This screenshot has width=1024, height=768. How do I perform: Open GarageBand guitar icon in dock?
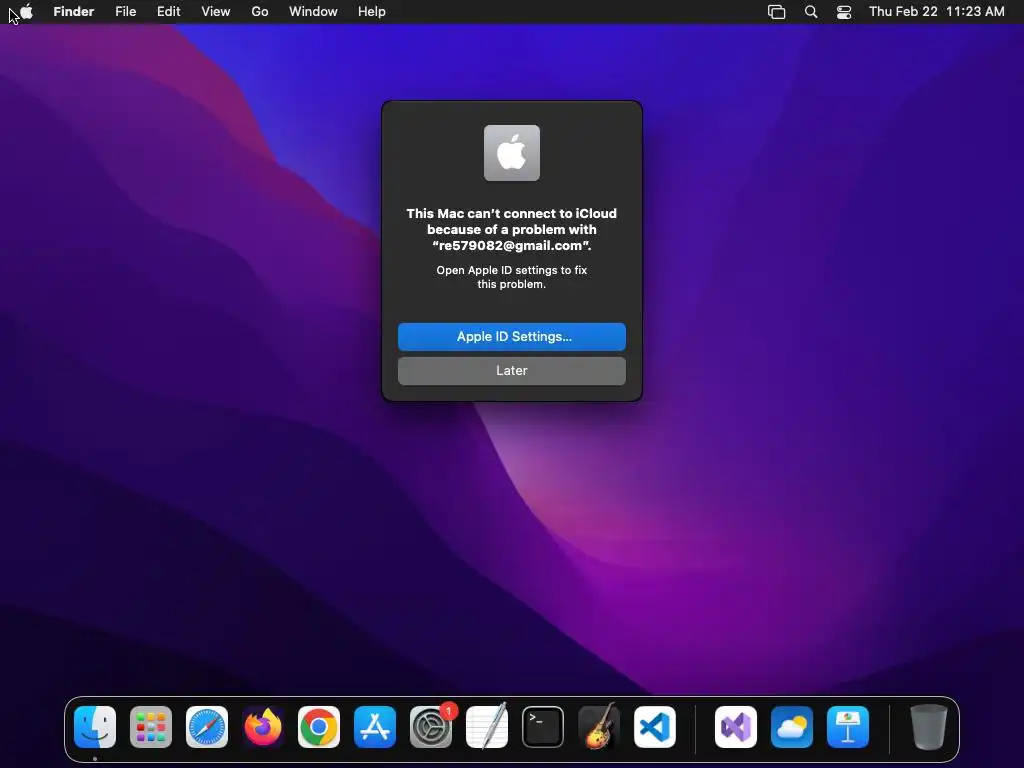tap(599, 727)
